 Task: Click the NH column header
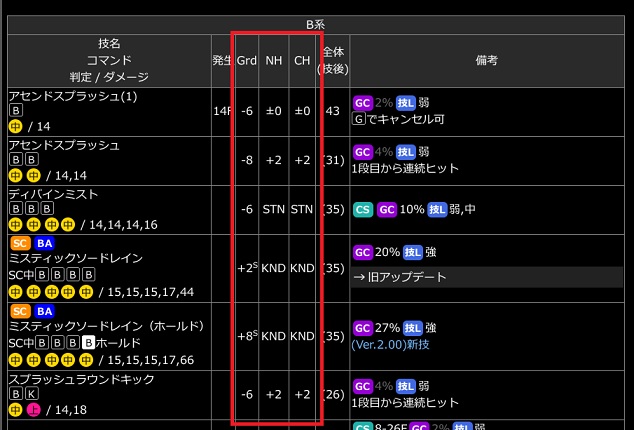point(274,60)
